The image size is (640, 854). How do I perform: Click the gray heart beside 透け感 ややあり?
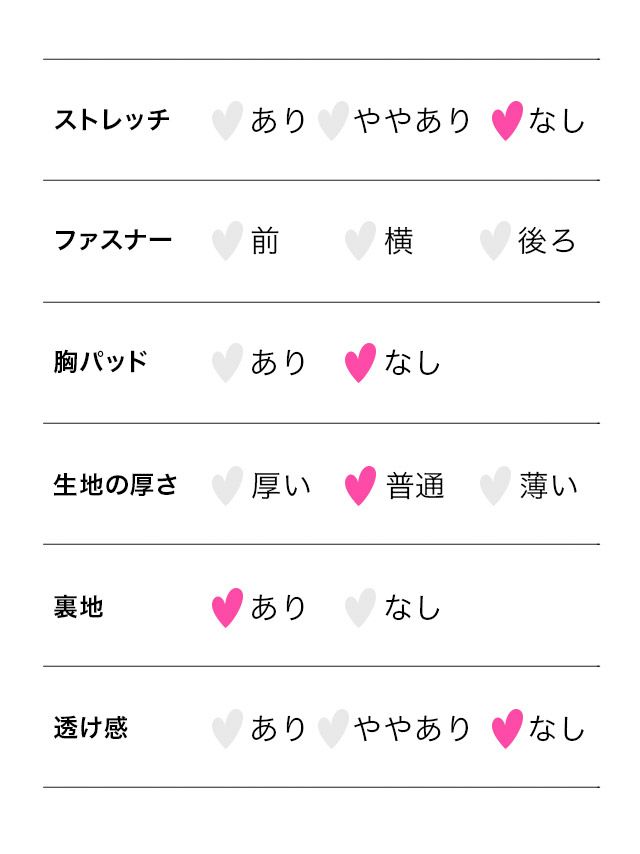[x=332, y=728]
